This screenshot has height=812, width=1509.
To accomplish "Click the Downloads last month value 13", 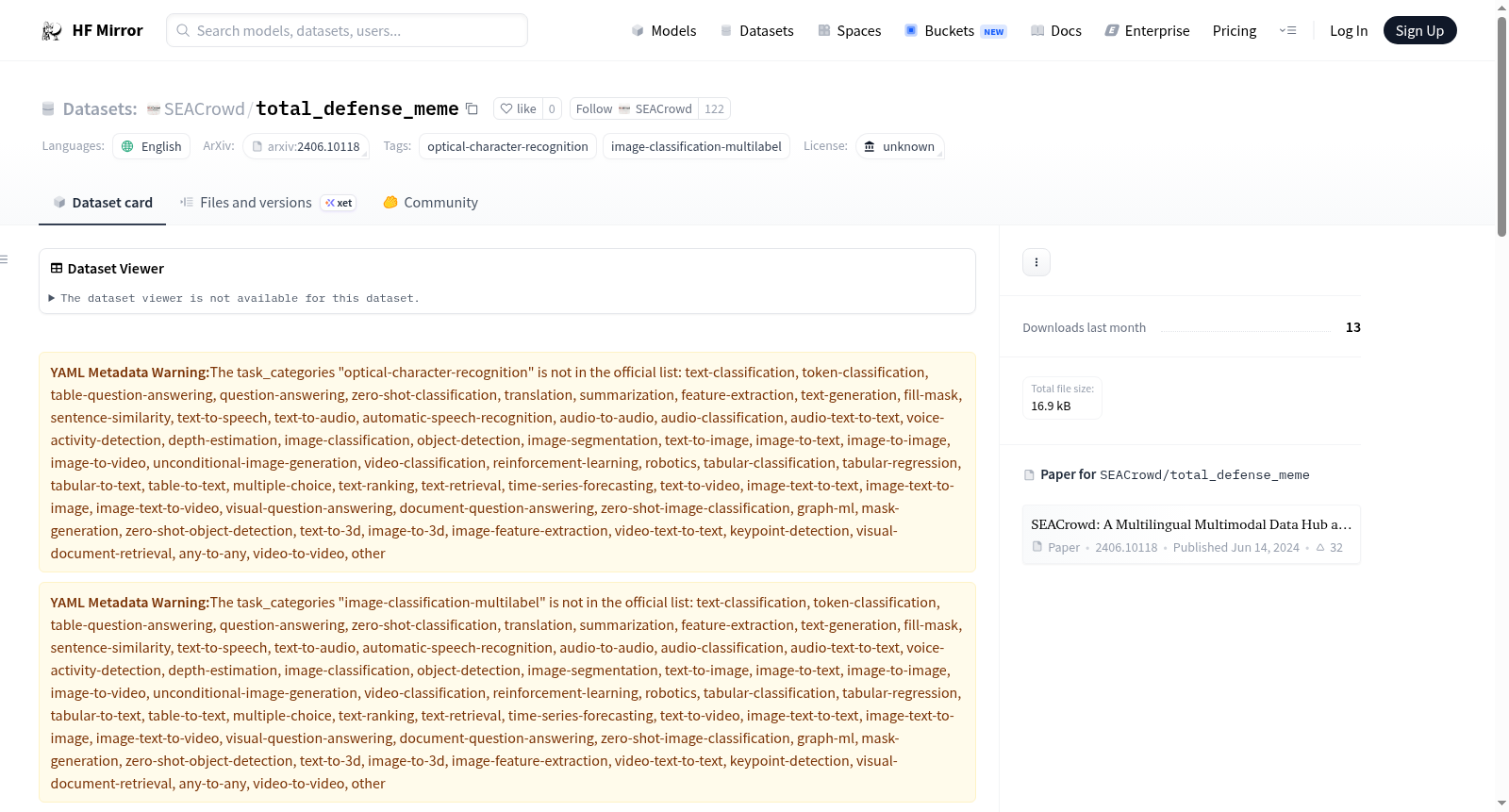I will (x=1353, y=327).
